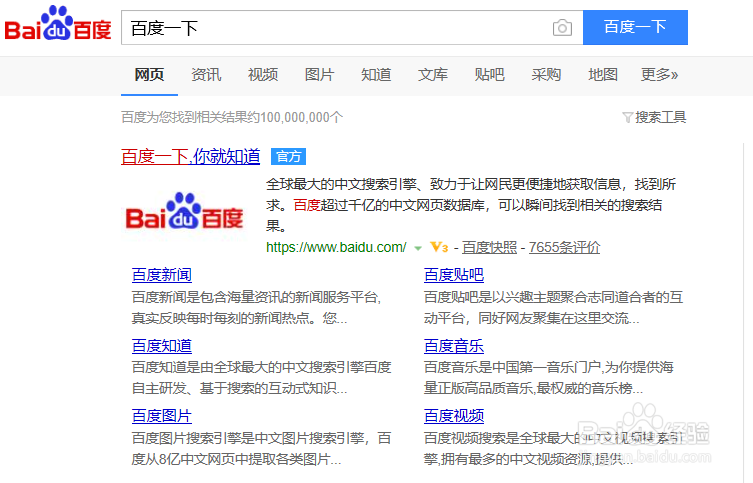Screen dimensions: 753x483
Task: Click the blue 百度一下 search button
Action: pos(635,27)
